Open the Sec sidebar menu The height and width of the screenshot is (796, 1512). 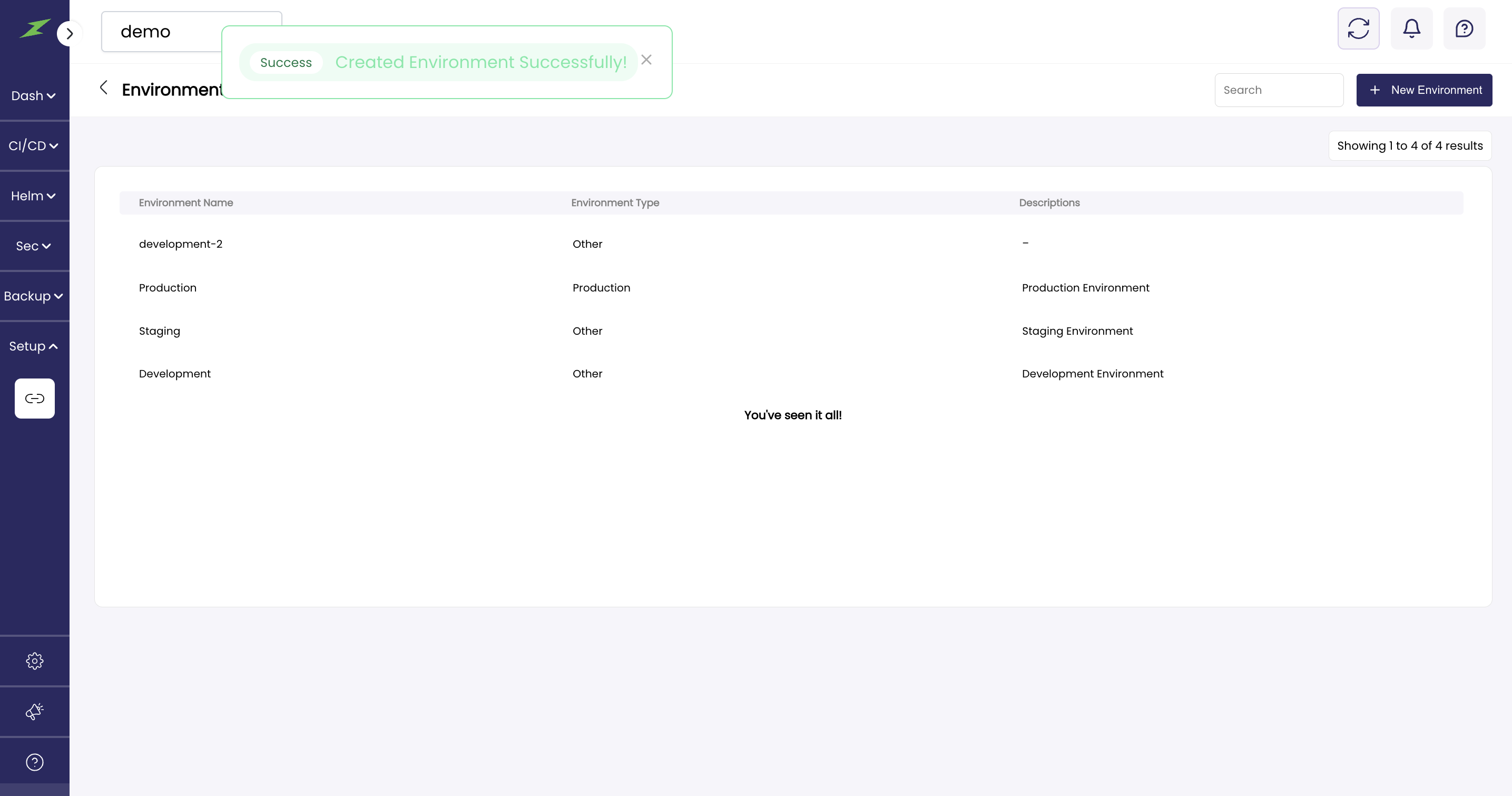(34, 246)
